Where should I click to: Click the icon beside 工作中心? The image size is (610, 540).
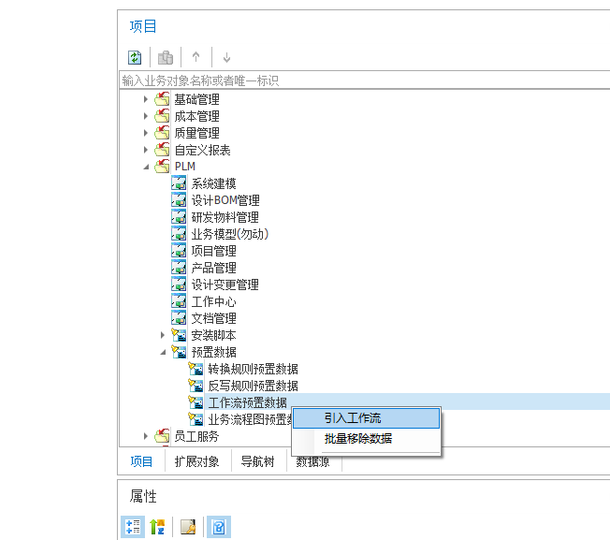tap(179, 301)
